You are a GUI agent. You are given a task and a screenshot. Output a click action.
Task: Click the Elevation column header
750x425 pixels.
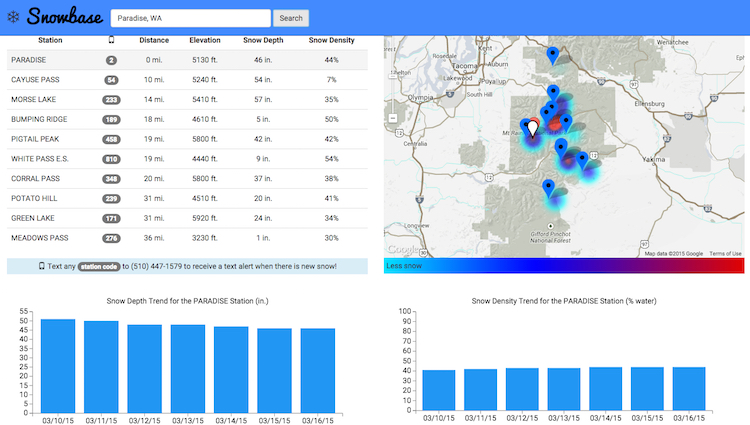(x=205, y=40)
